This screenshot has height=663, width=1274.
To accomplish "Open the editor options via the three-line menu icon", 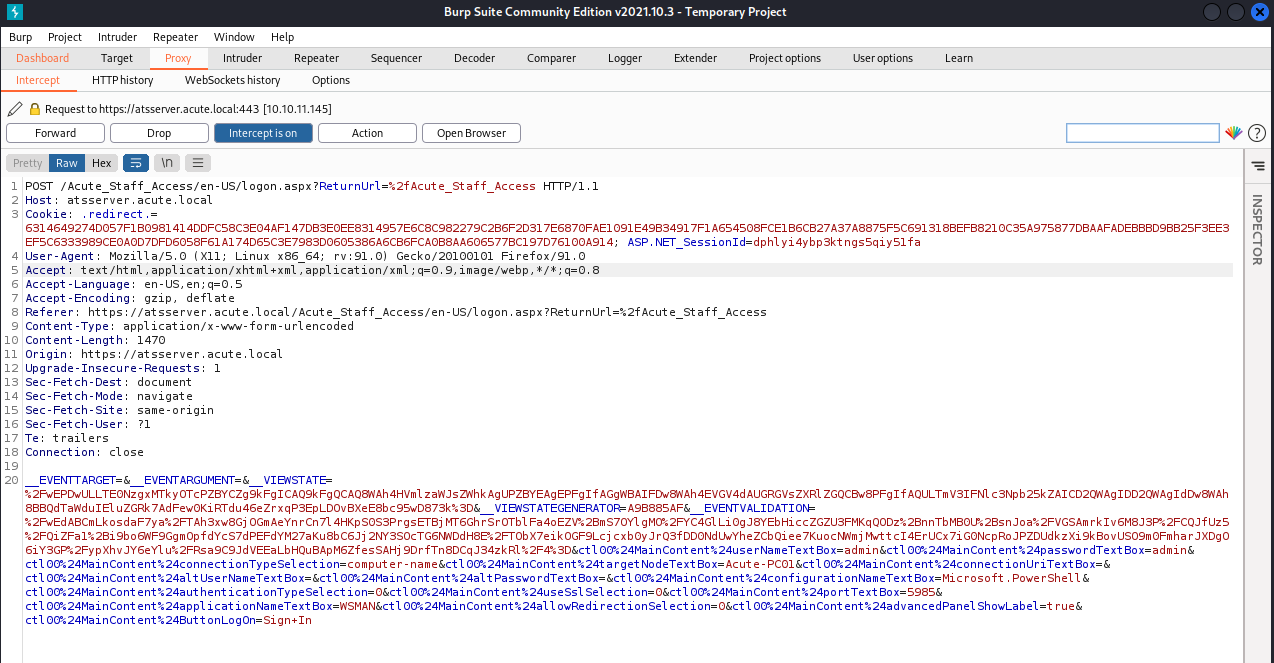I will [196, 162].
